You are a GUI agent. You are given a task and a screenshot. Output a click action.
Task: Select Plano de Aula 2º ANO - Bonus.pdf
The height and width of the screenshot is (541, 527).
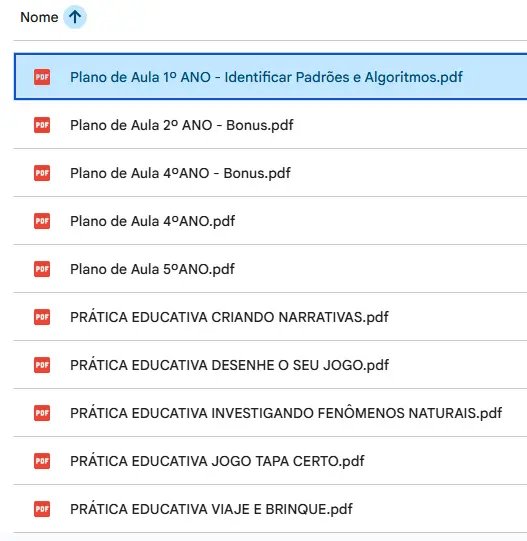[x=182, y=125]
